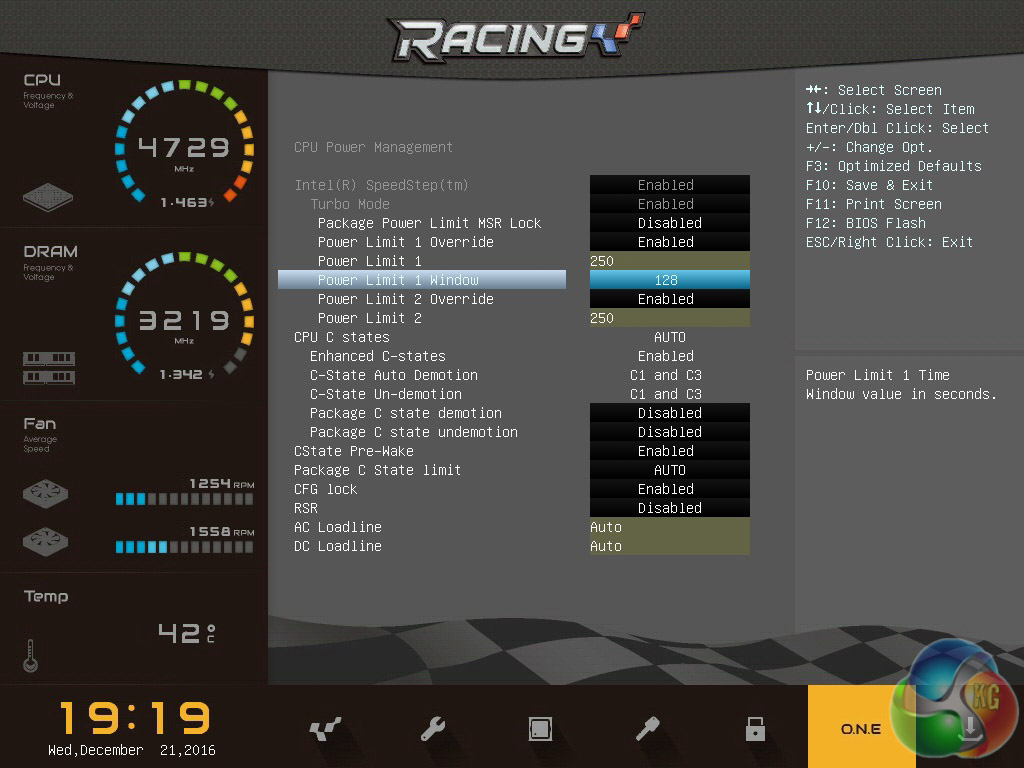Click the F10: Save & Exit hint

point(869,185)
